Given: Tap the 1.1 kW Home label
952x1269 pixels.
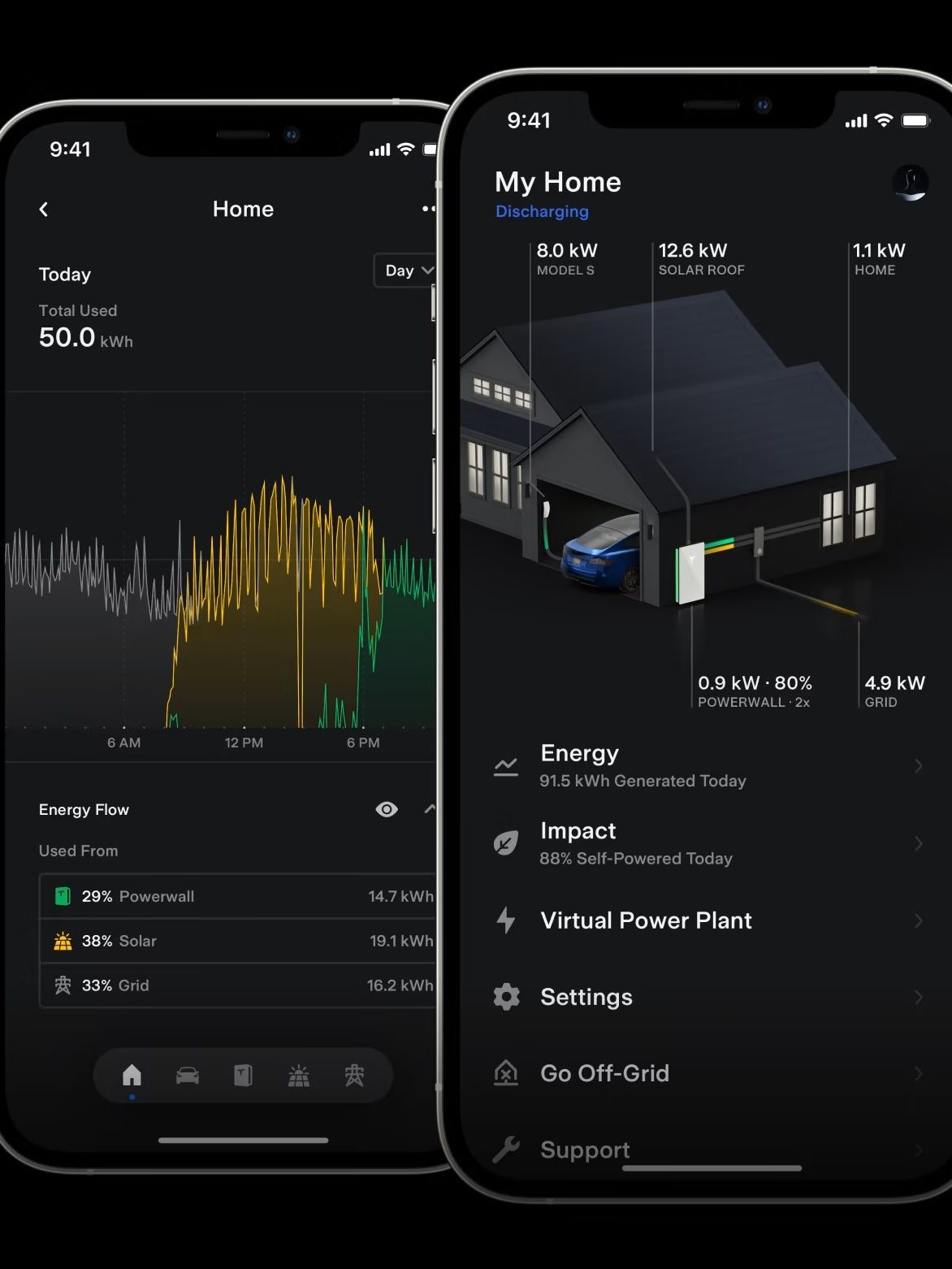Looking at the screenshot, I should 880,259.
